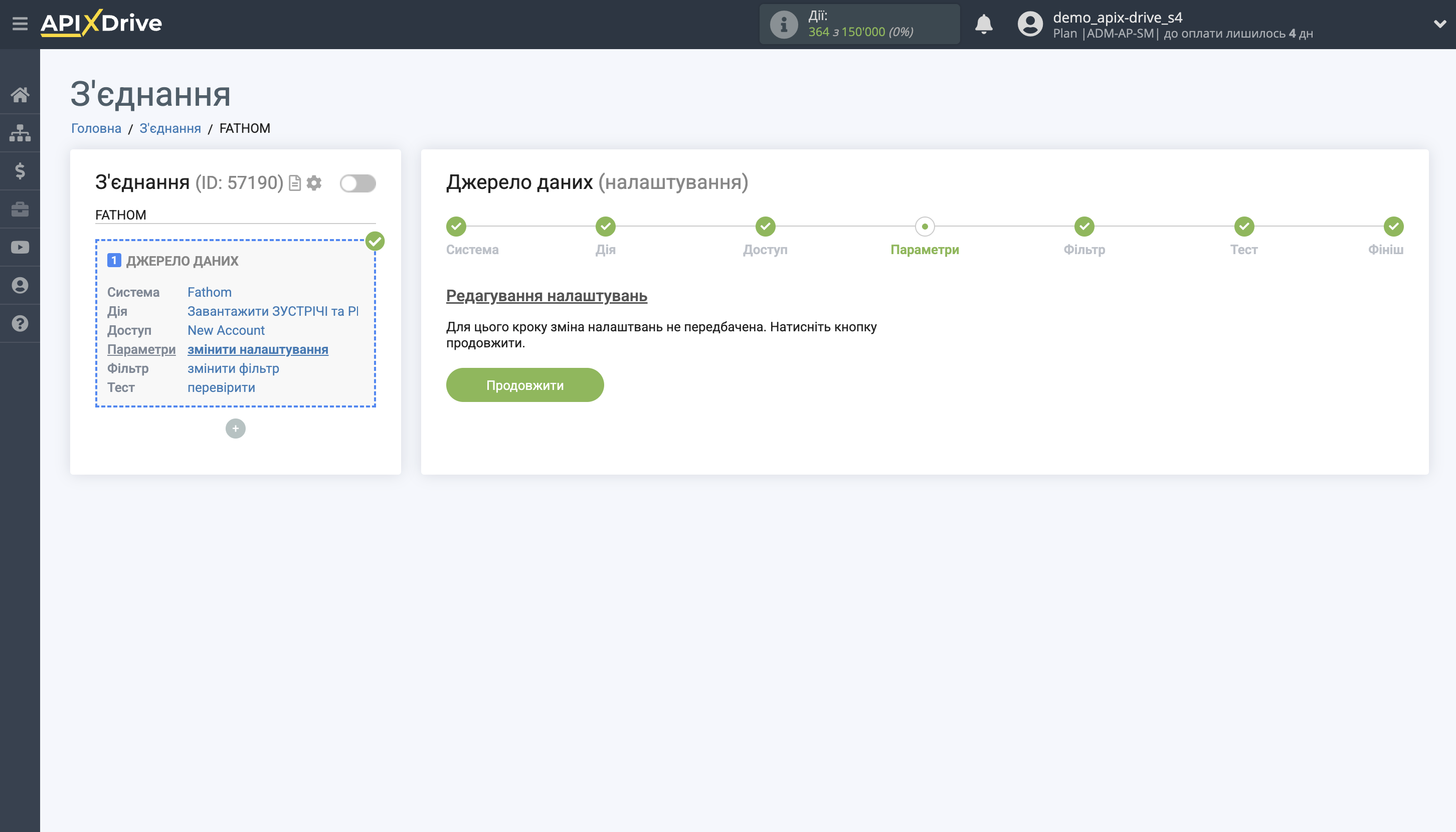Click the green checkmark on data source block
The width and height of the screenshot is (1456, 832).
375,242
